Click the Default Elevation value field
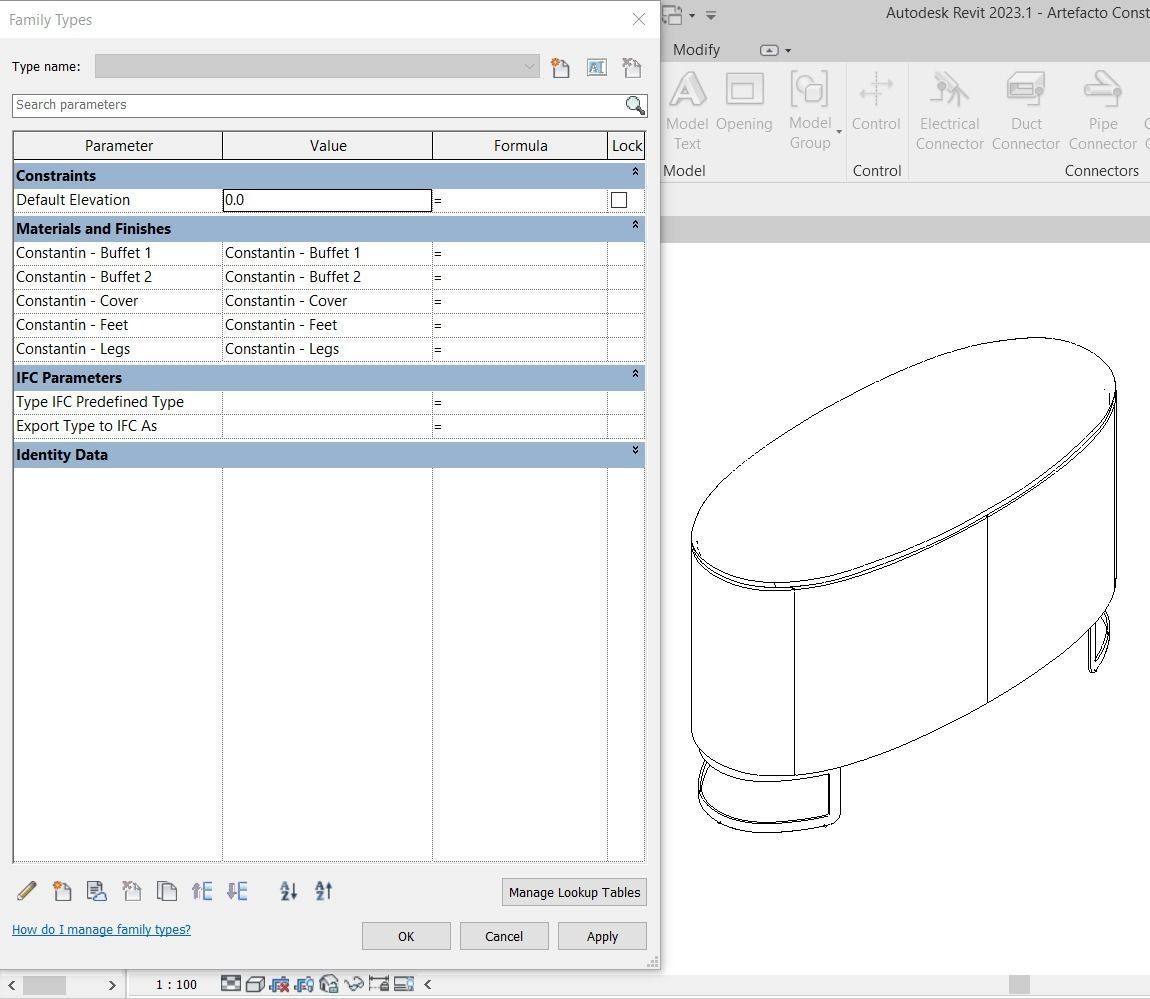 327,200
